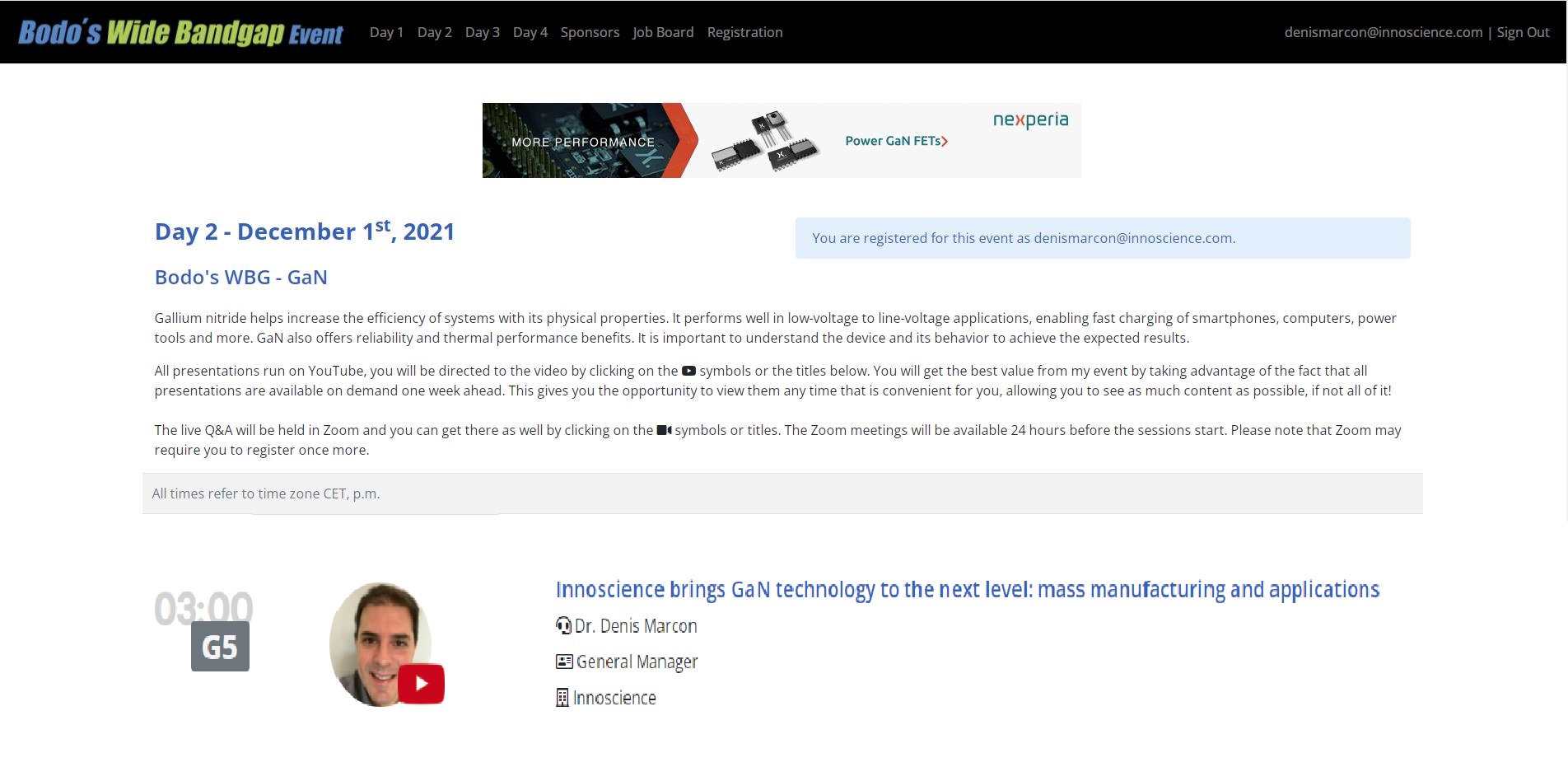Click the Bodo's Wide Bandgap Event logo

pos(180,32)
